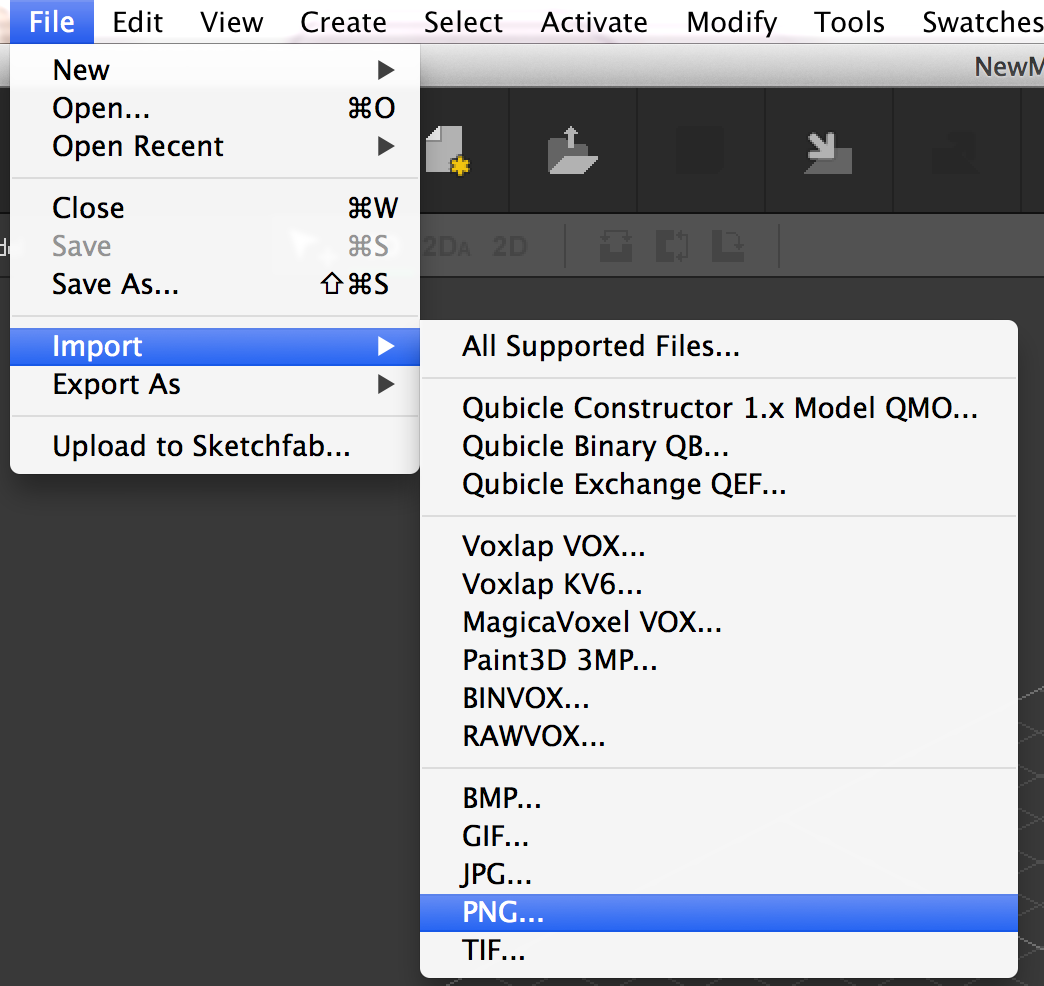The width and height of the screenshot is (1044, 986).
Task: Import Voxlap VOX... file
Action: (719, 546)
